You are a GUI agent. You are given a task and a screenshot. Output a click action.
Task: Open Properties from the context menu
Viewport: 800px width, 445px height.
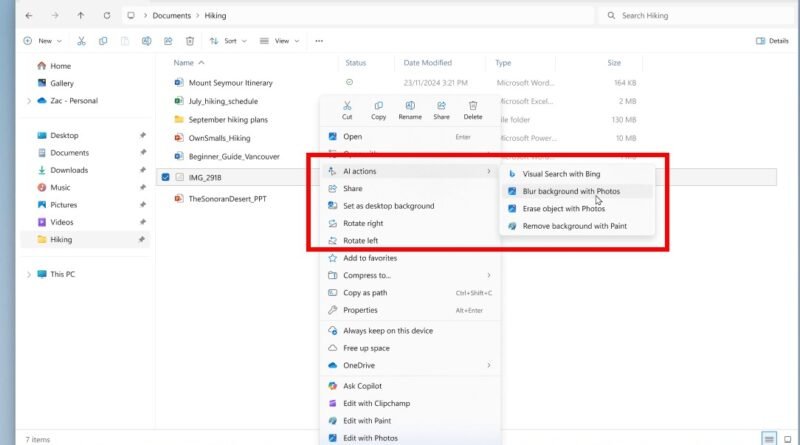tap(410, 310)
